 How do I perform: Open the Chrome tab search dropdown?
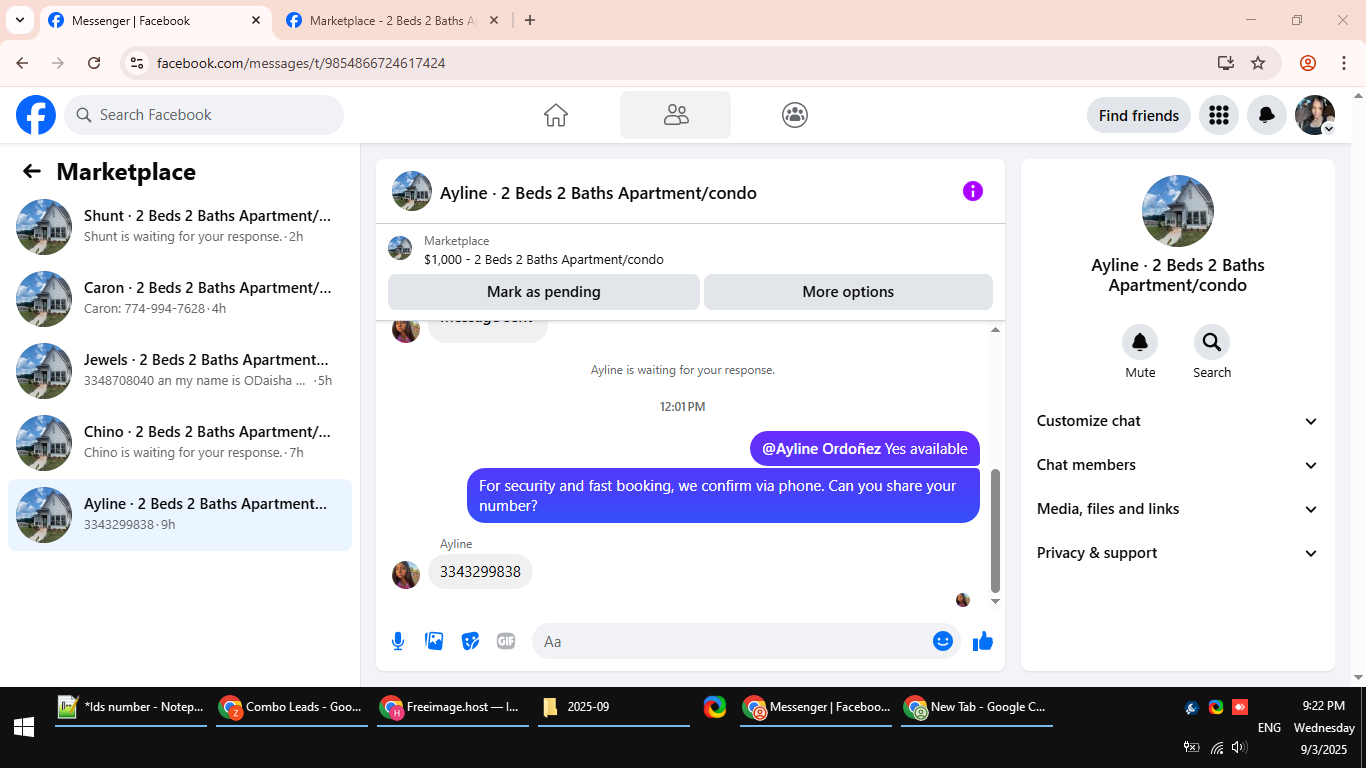[19, 20]
